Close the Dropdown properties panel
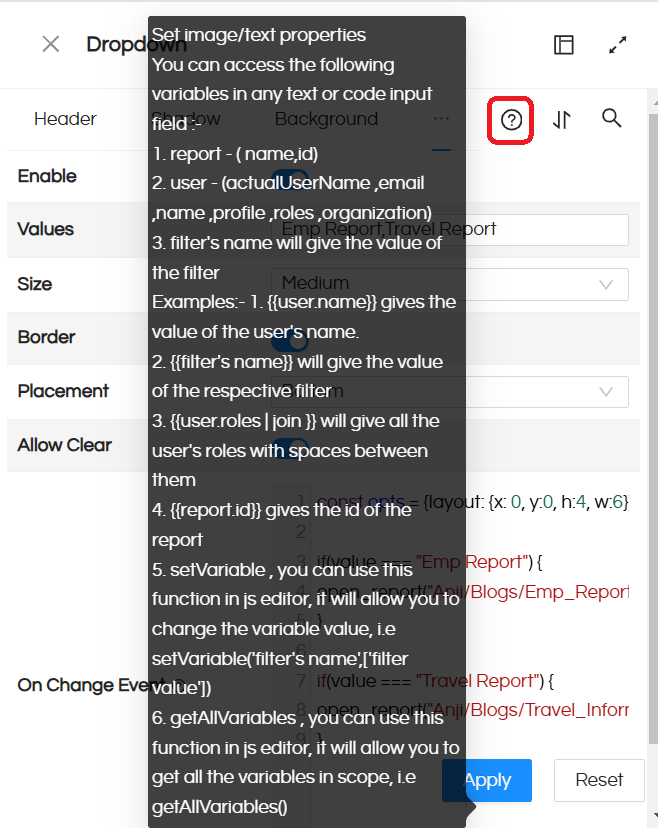Viewport: 658px width, 828px height. (51, 44)
